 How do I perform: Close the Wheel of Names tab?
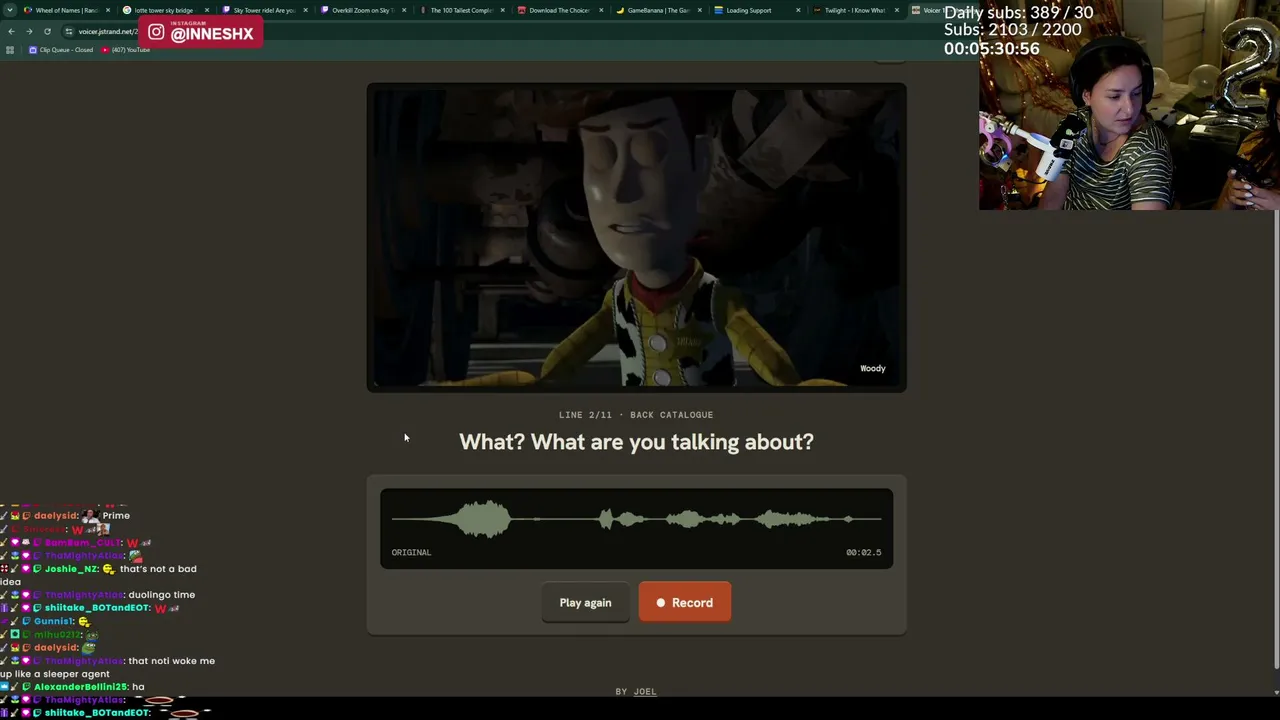coord(108,10)
